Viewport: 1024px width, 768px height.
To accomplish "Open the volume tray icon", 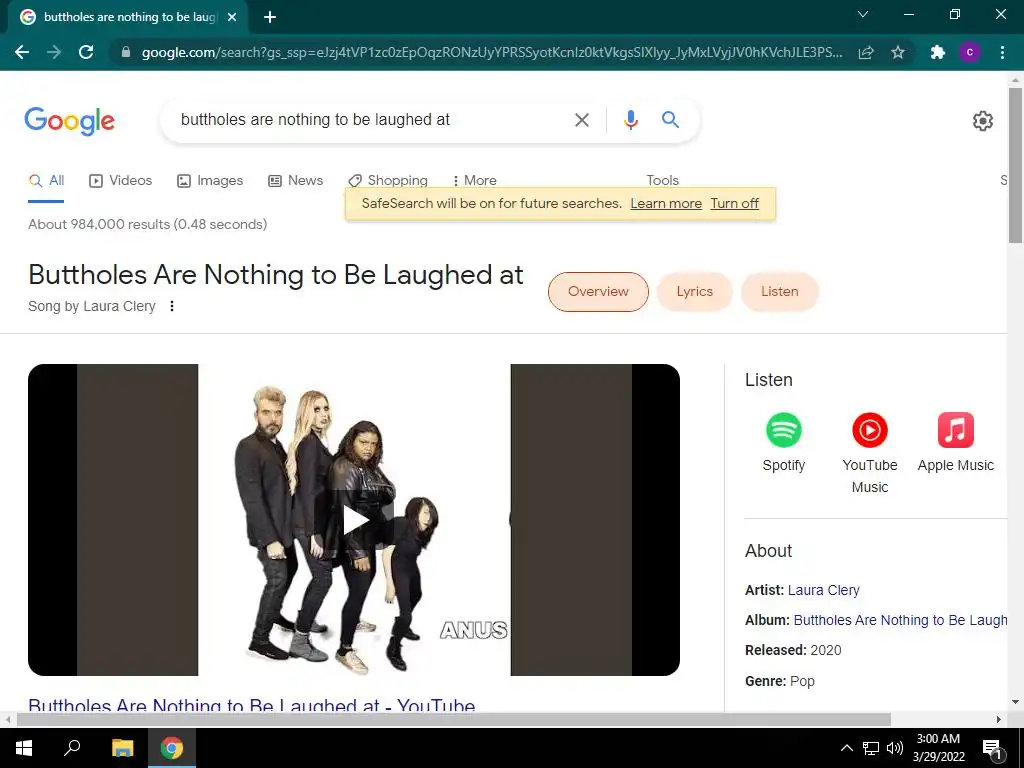I will pos(895,748).
